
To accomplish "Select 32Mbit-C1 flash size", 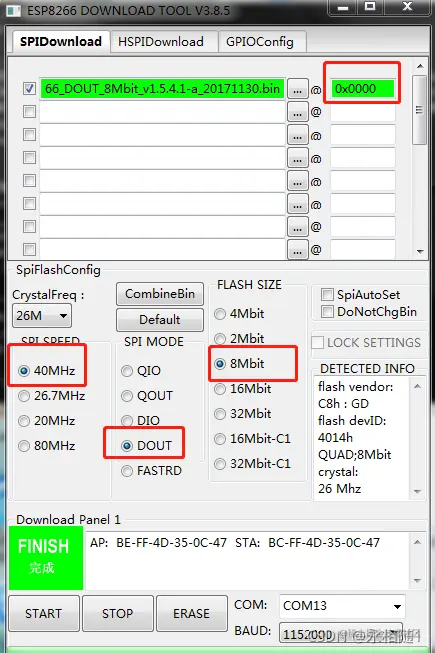I will pyautogui.click(x=252, y=464).
